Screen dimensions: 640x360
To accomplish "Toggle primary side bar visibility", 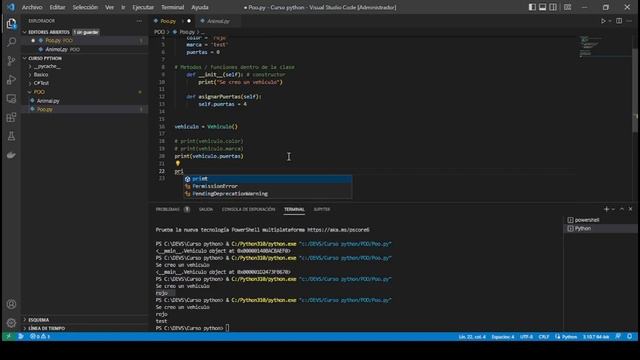I will point(532,7).
